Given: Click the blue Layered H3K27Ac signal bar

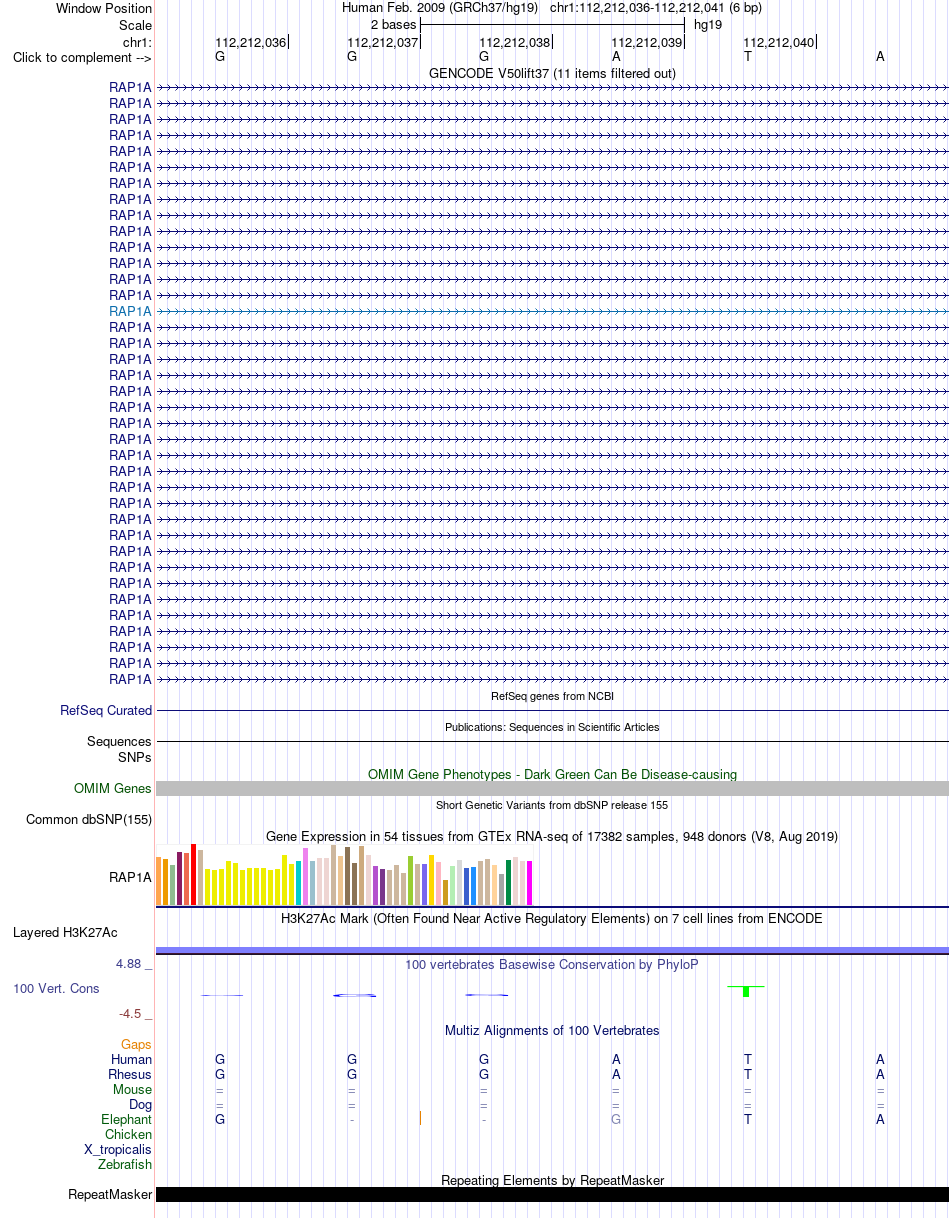Looking at the screenshot, I should [552, 950].
